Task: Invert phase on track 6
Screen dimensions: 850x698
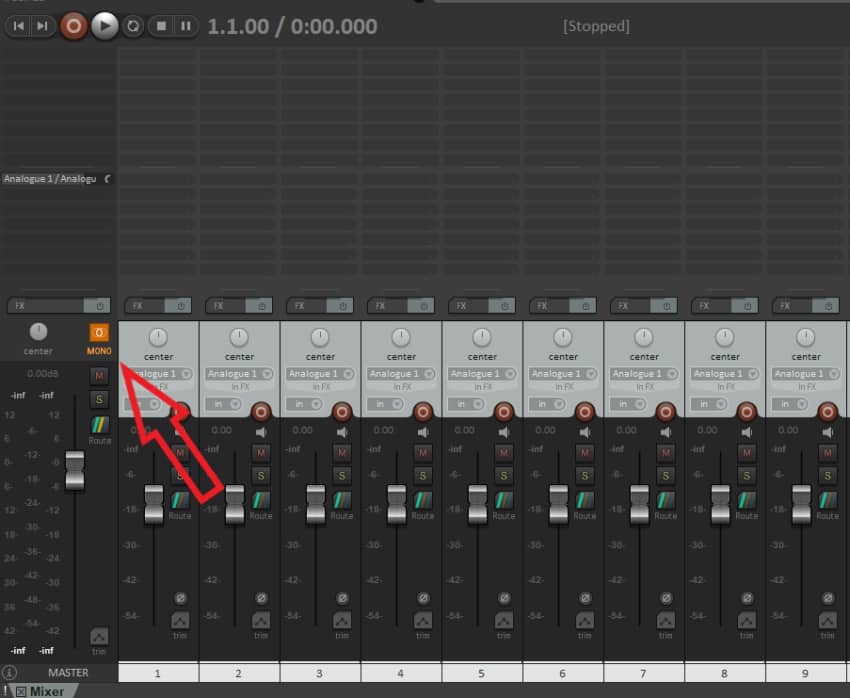Action: click(585, 597)
